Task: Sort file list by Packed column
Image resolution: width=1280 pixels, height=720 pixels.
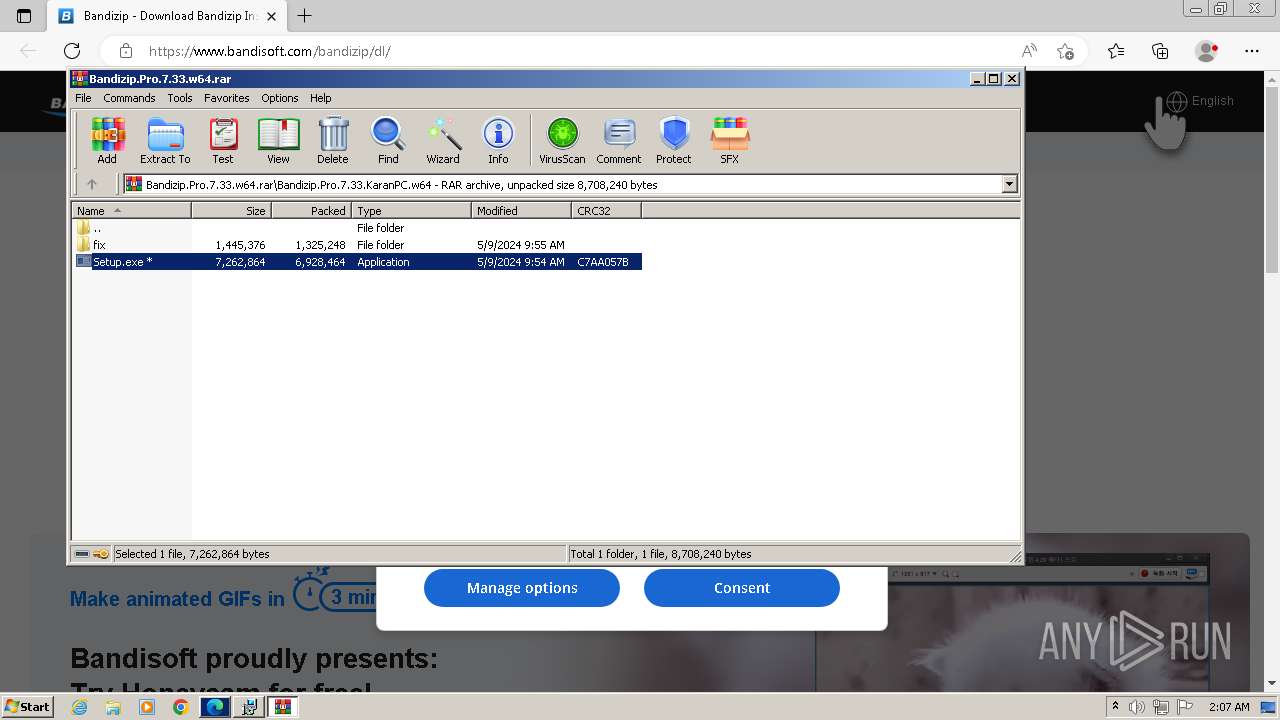Action: coord(311,211)
